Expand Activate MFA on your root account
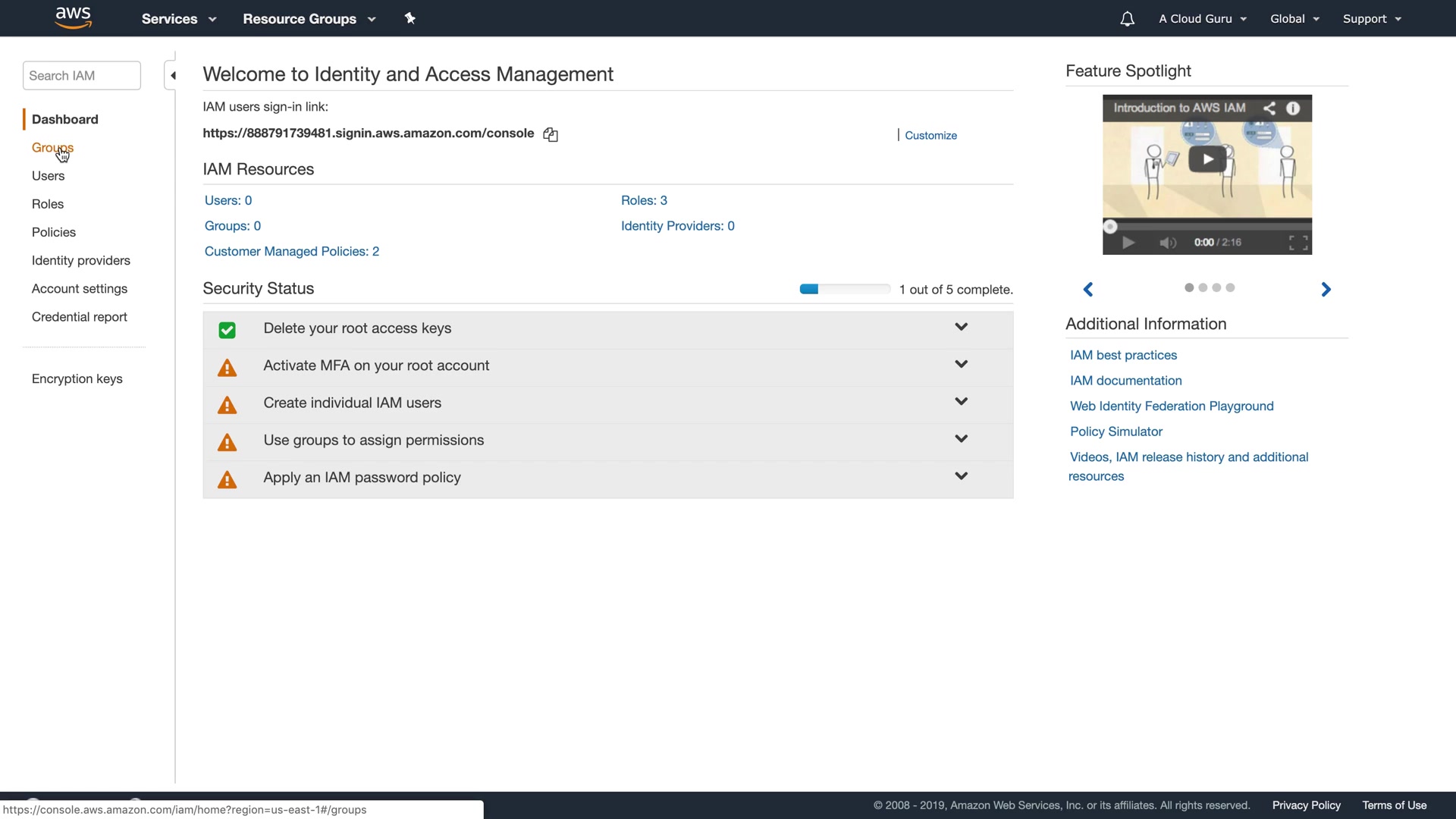Image resolution: width=1456 pixels, height=819 pixels. [x=961, y=365]
